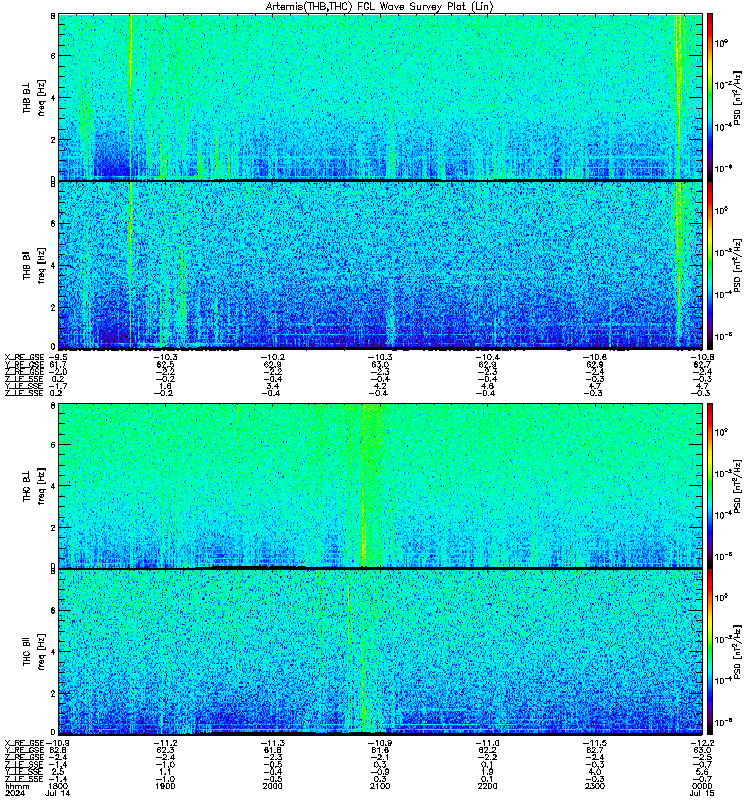The image size is (750, 800).
Task: Click the 'hhmm' time format label
Action: pyautogui.click(x=17, y=786)
